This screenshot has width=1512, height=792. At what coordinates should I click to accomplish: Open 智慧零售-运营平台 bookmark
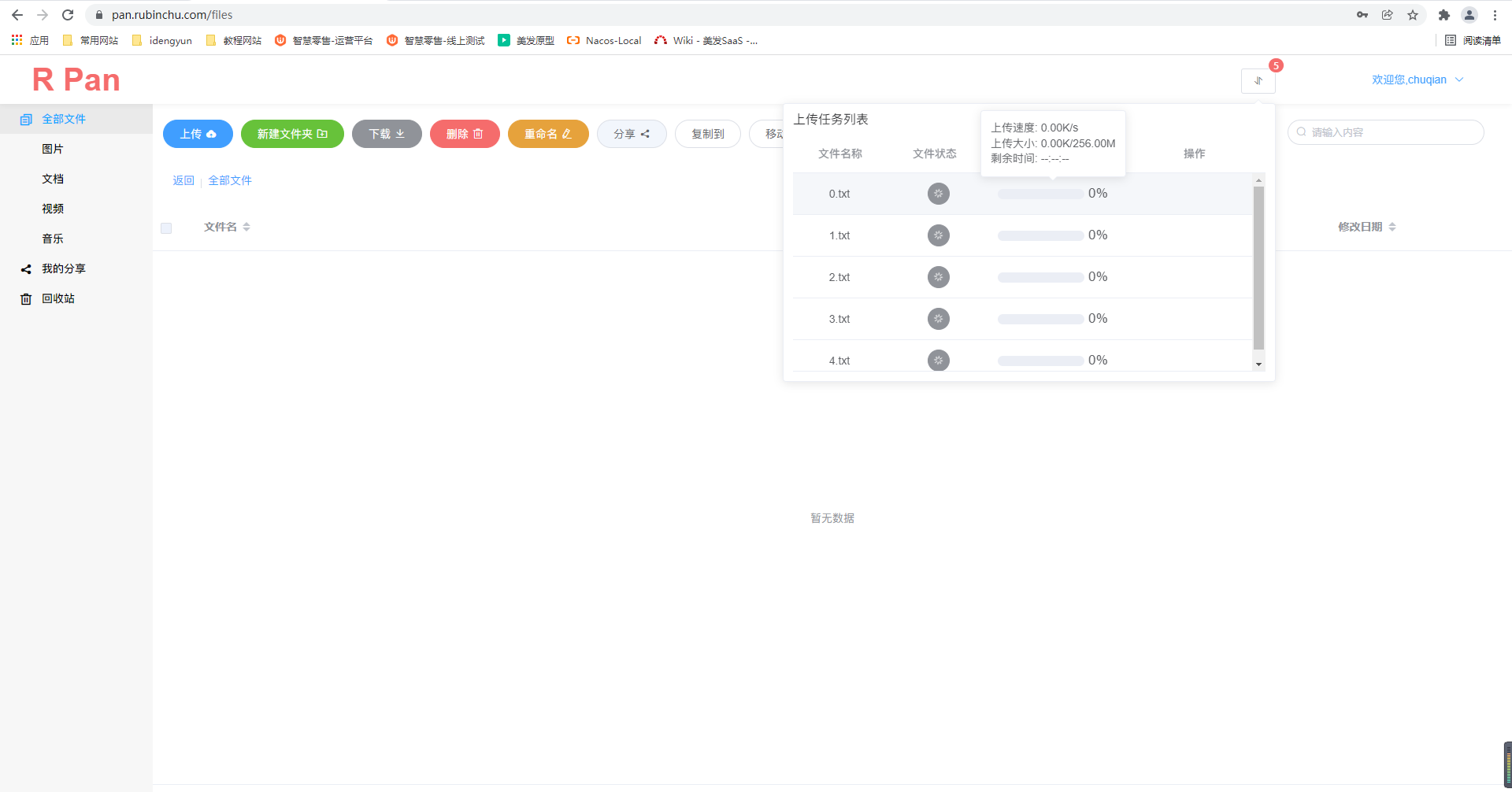point(324,40)
